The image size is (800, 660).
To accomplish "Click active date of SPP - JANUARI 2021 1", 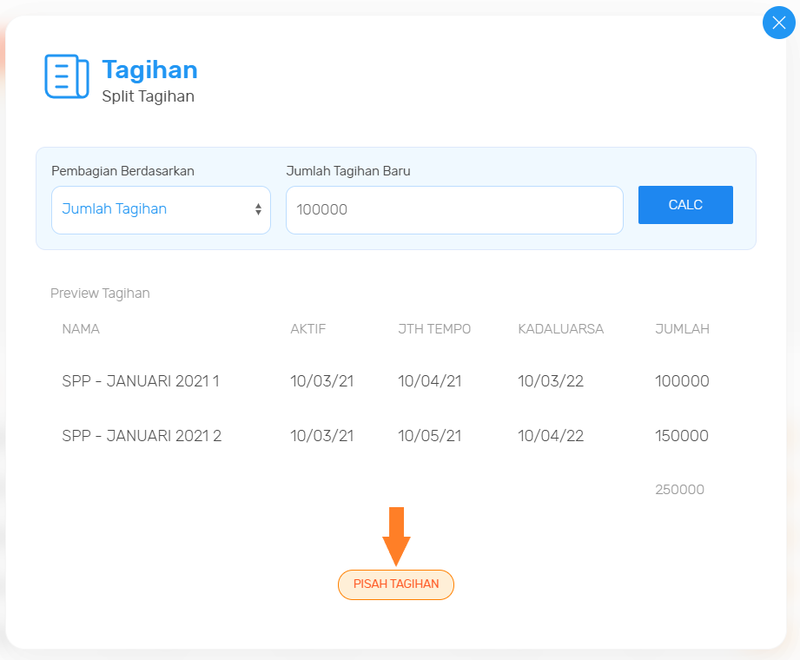I will 322,381.
